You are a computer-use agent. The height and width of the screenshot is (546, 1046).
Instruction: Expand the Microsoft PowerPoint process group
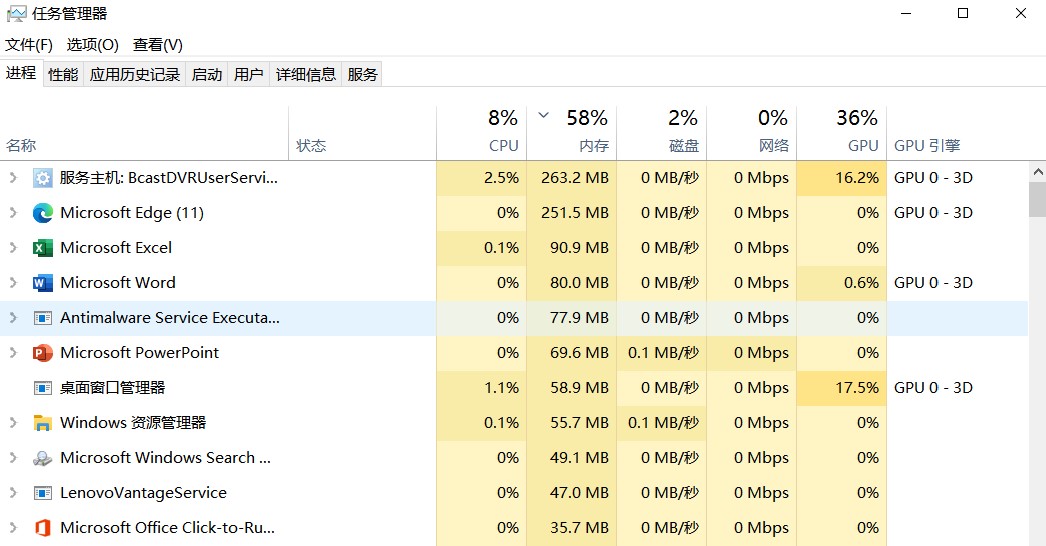tap(13, 352)
